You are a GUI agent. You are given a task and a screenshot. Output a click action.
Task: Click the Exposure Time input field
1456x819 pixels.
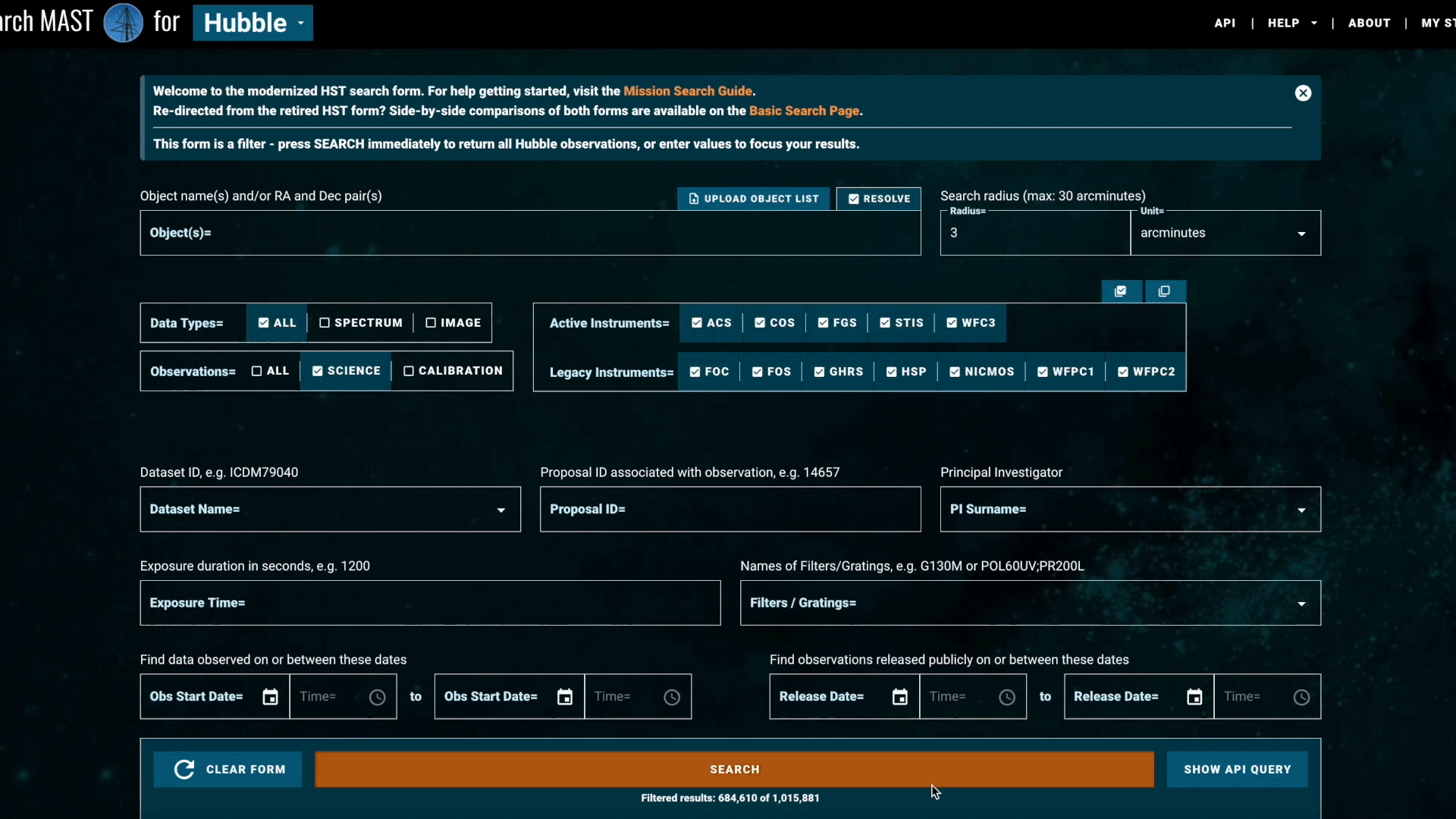[x=430, y=603]
